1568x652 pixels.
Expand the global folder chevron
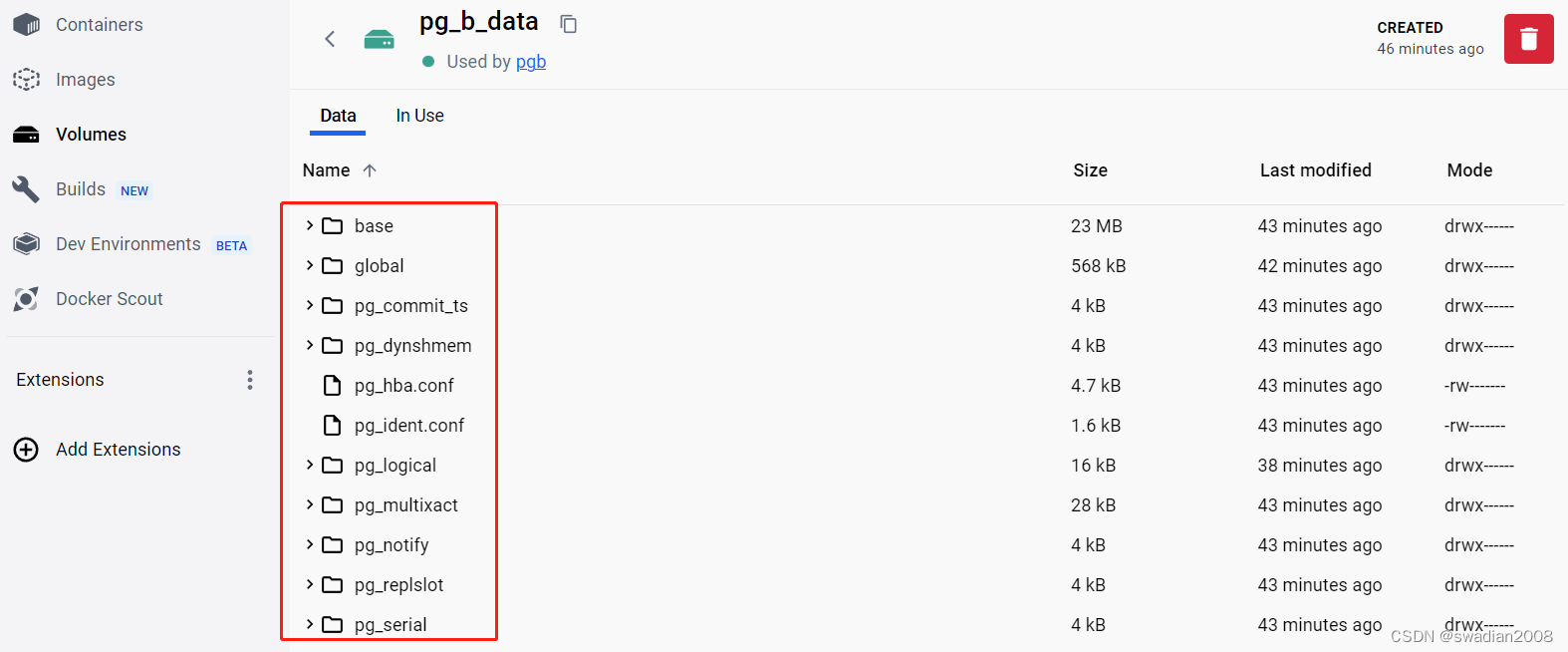310,265
